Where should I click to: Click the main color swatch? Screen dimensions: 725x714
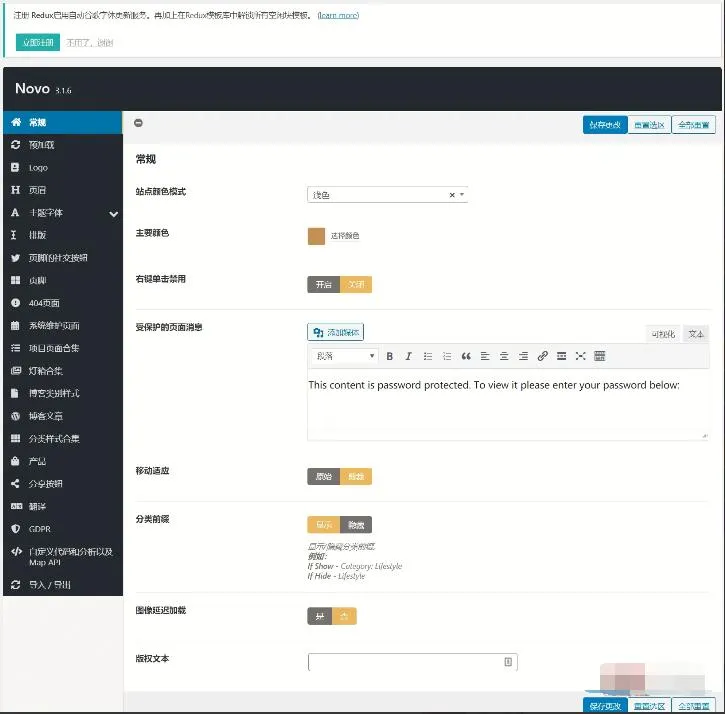[316, 236]
